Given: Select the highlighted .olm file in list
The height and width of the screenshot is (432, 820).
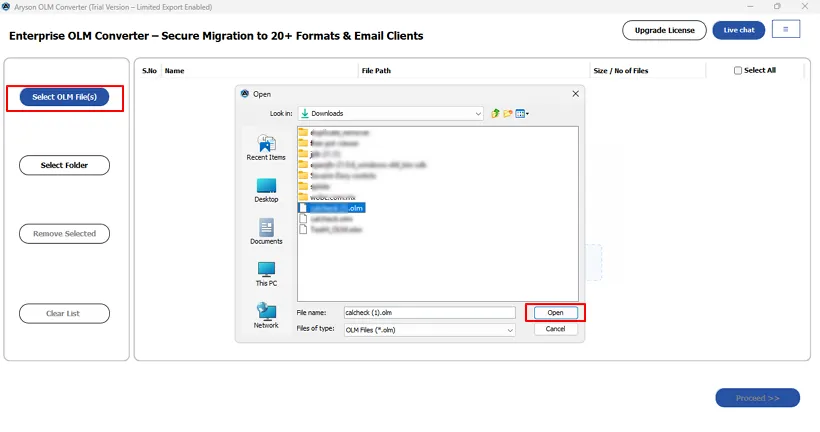Looking at the screenshot, I should click(332, 208).
